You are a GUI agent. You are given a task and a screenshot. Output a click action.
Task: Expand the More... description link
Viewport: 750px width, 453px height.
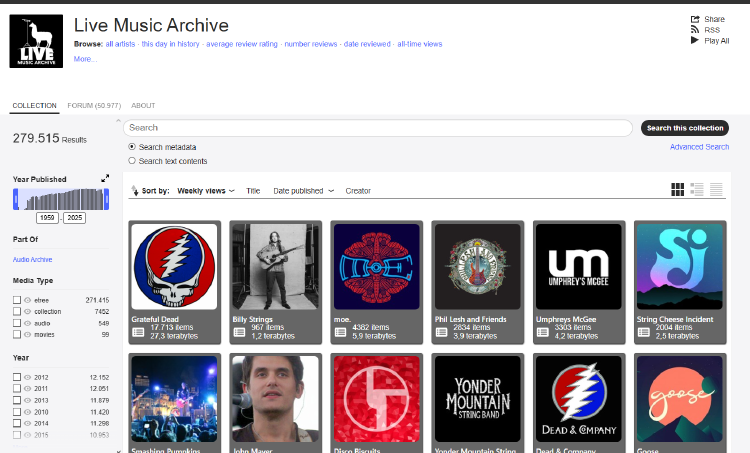coord(85,59)
